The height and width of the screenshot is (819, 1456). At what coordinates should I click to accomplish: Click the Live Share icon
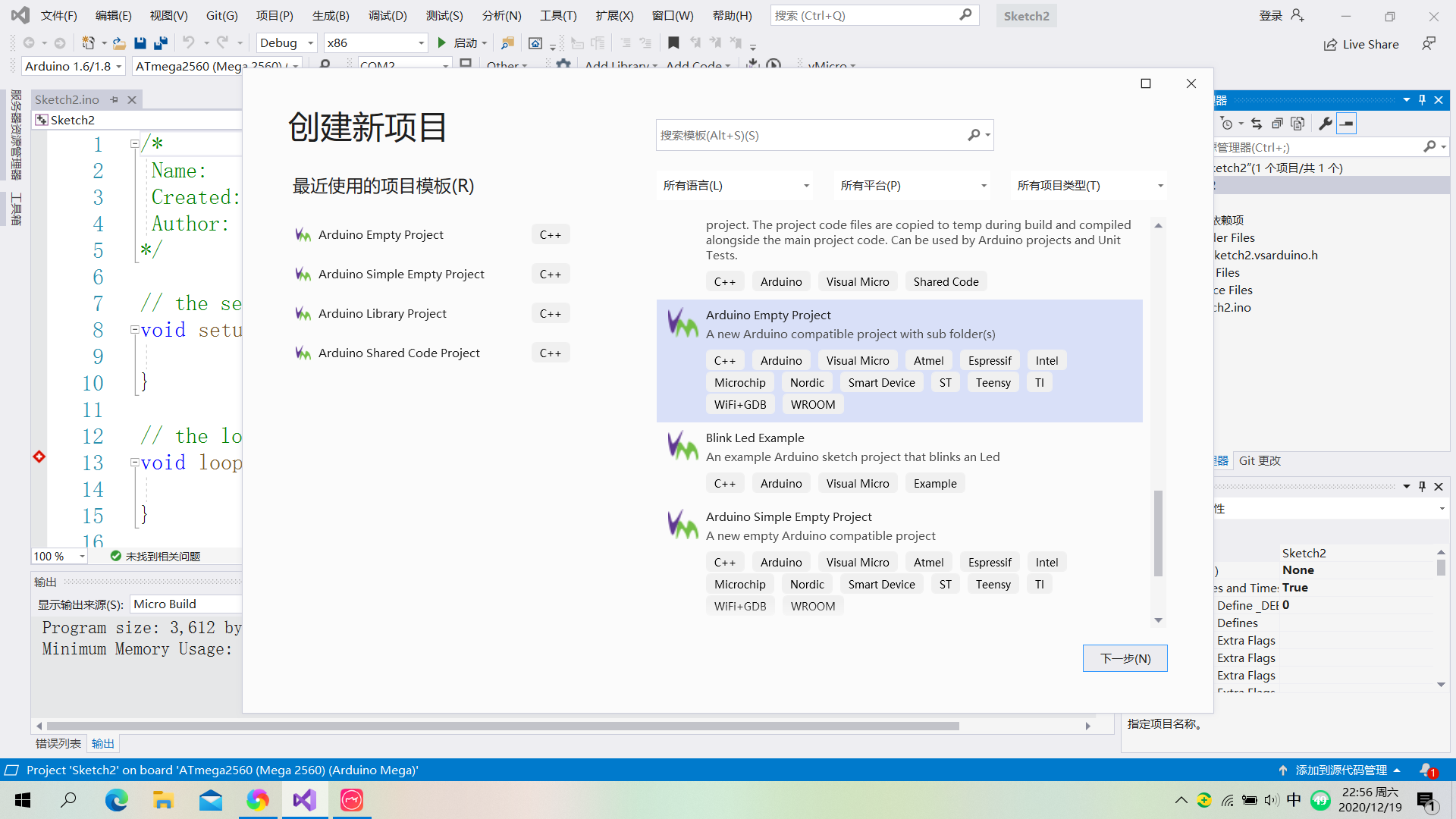click(1331, 45)
